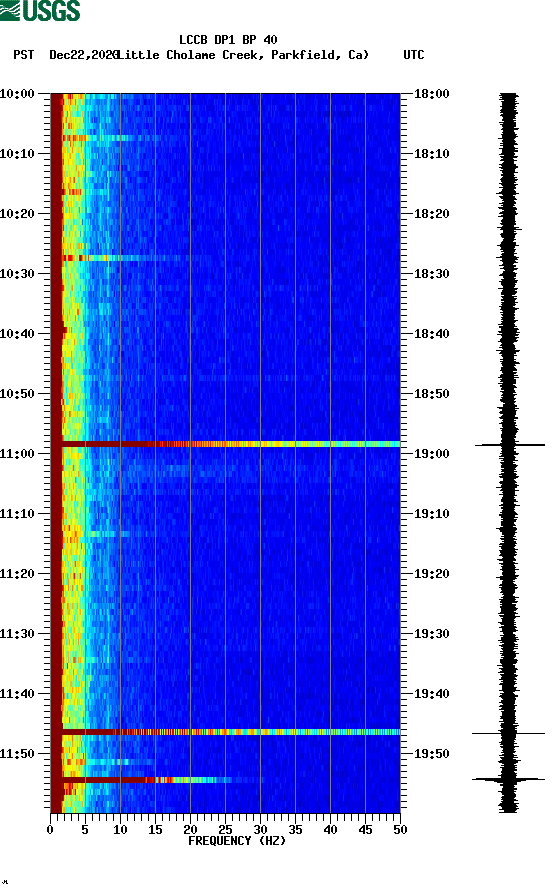Click the 0 Hz frequency axis tick label

click(x=50, y=830)
